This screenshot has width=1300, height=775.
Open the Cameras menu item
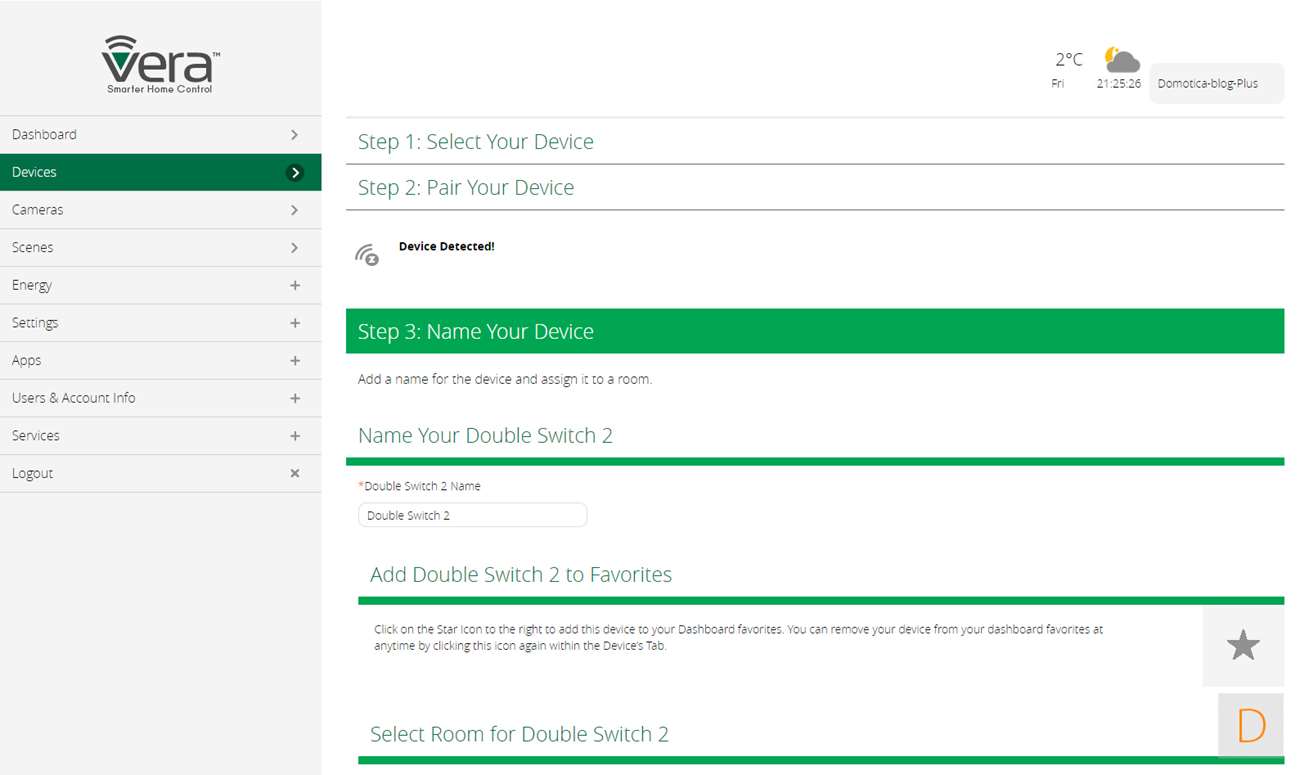[38, 210]
